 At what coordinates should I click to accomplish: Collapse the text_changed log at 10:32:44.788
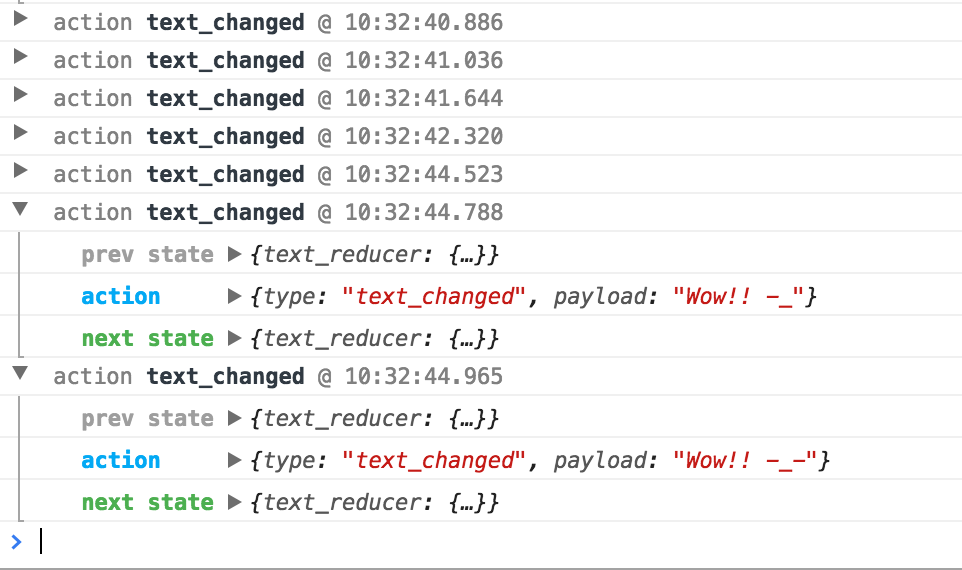tap(20, 210)
